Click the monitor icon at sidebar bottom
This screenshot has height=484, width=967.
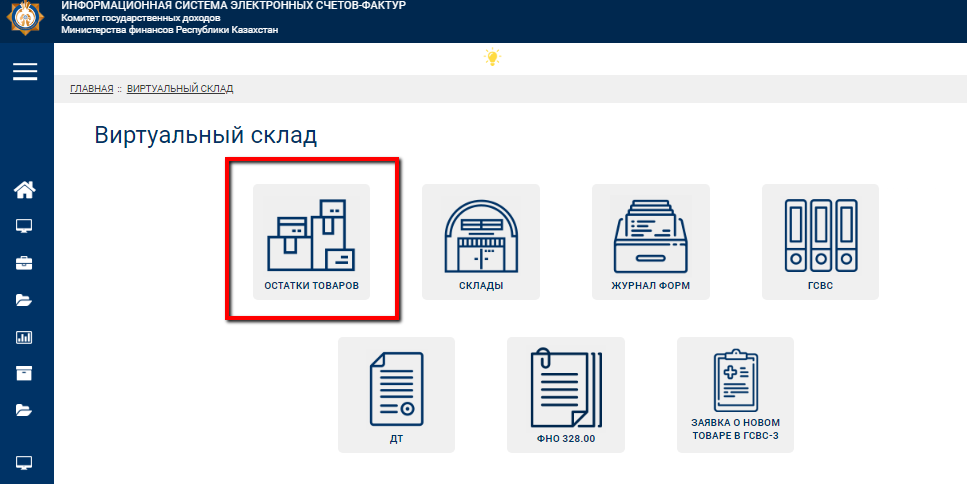[25, 462]
